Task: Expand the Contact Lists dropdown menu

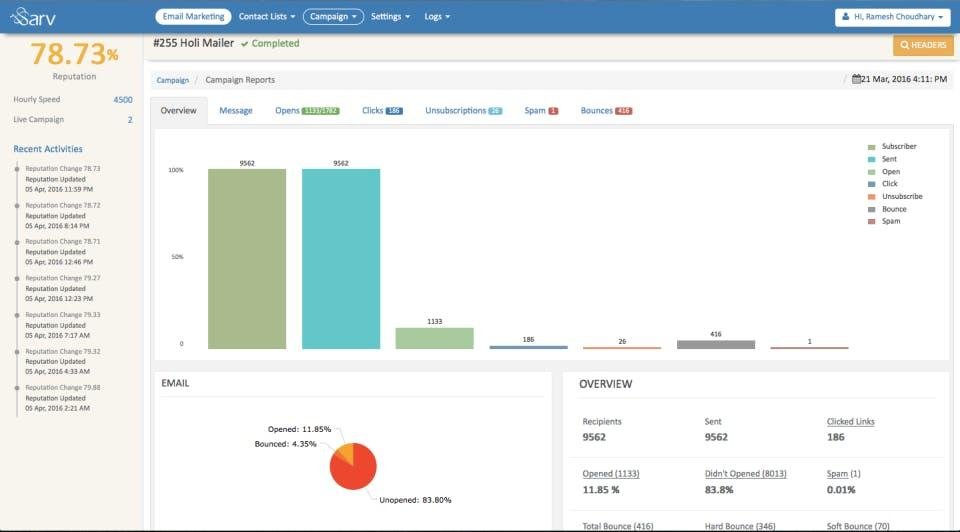Action: click(x=266, y=17)
